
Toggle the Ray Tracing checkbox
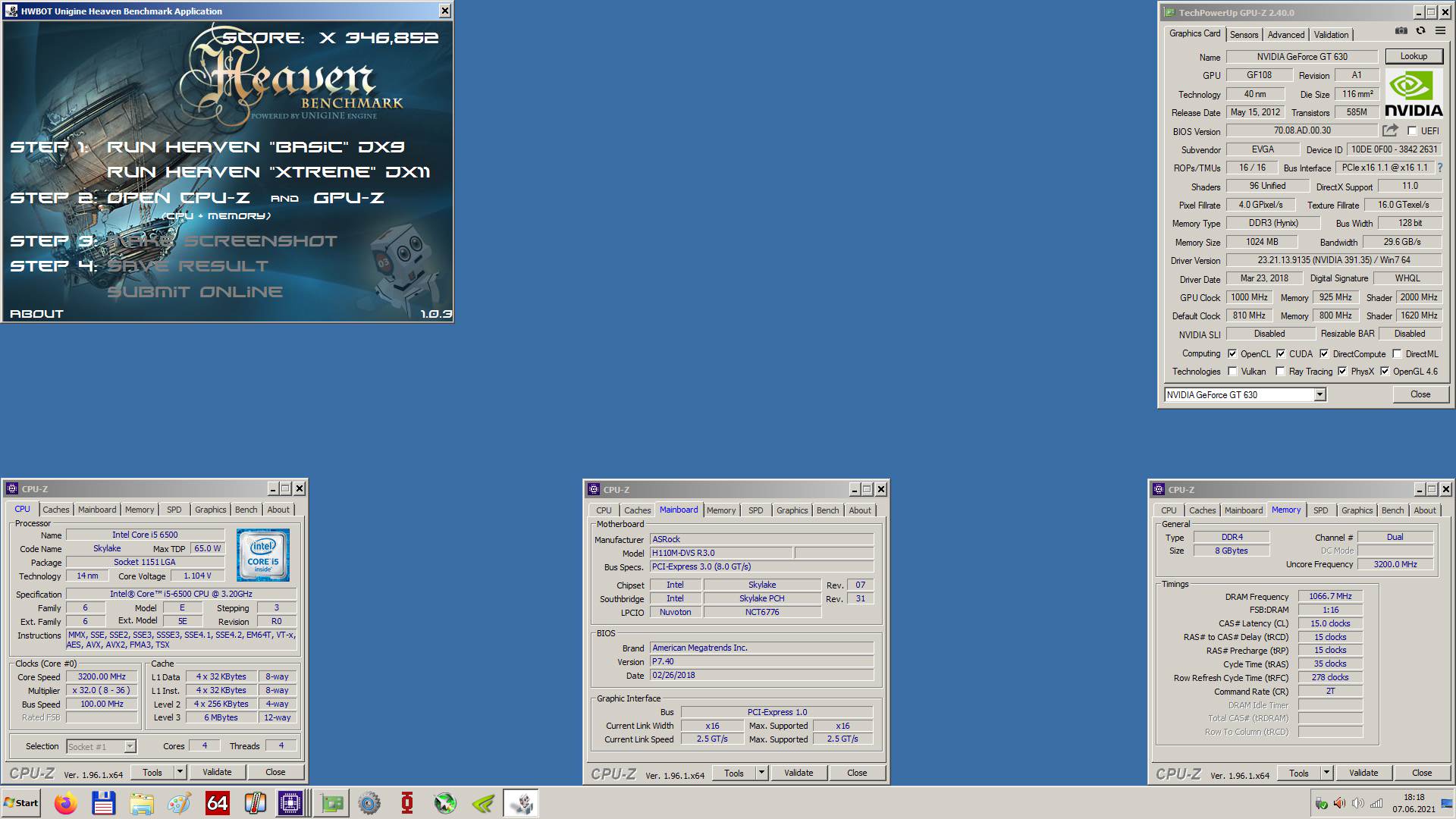point(1280,372)
